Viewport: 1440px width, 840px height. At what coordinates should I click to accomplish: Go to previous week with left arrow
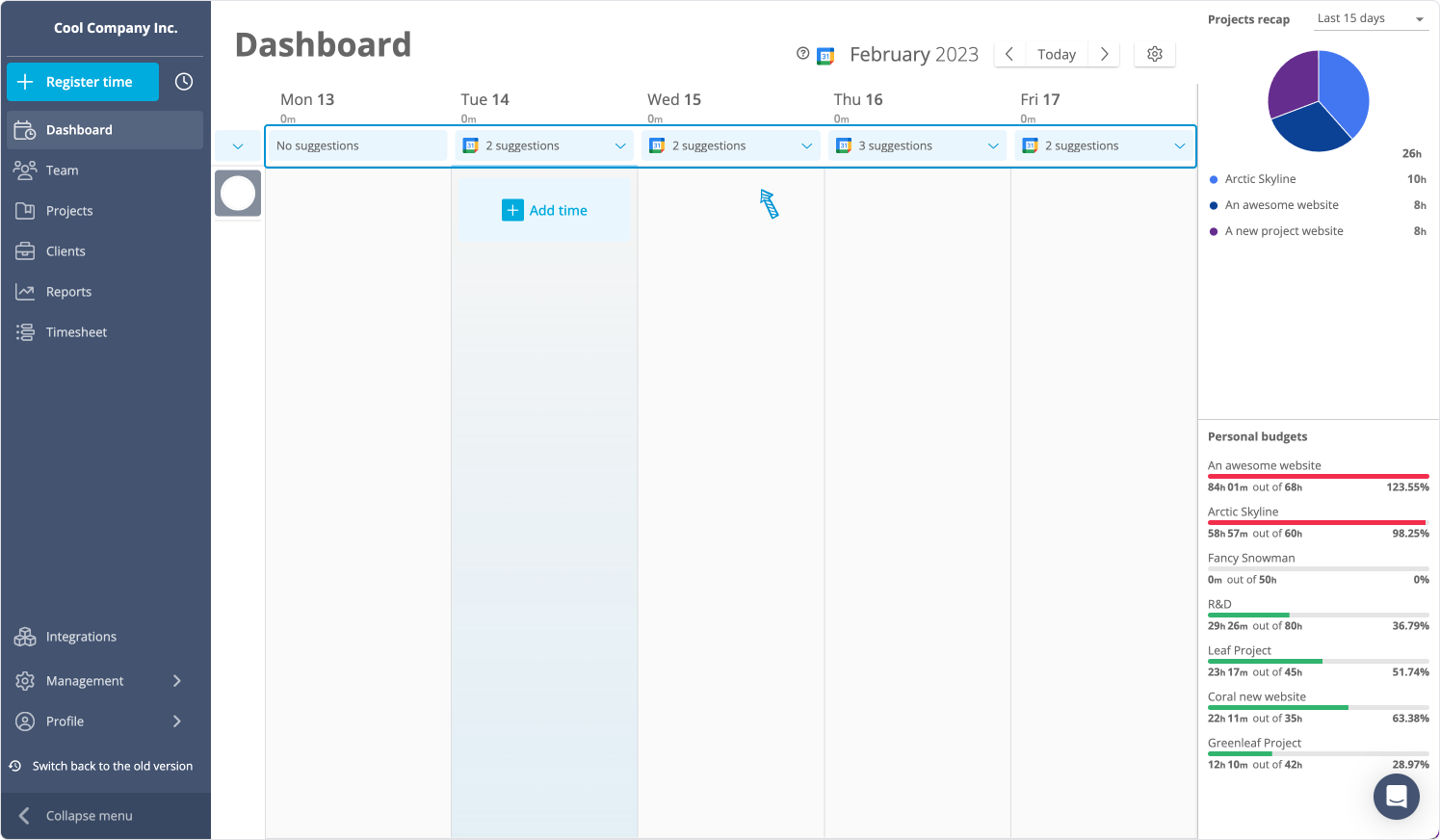point(1008,54)
